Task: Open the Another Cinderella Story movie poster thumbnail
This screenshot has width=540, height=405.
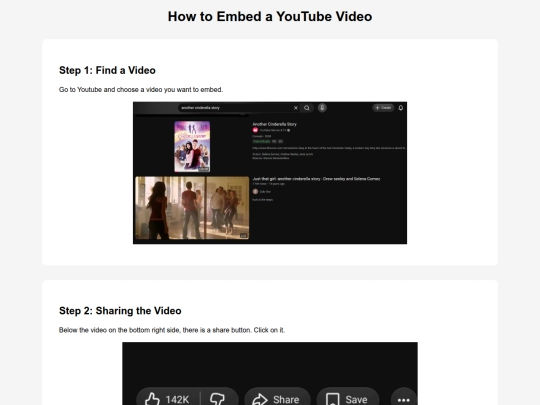Action: click(192, 146)
